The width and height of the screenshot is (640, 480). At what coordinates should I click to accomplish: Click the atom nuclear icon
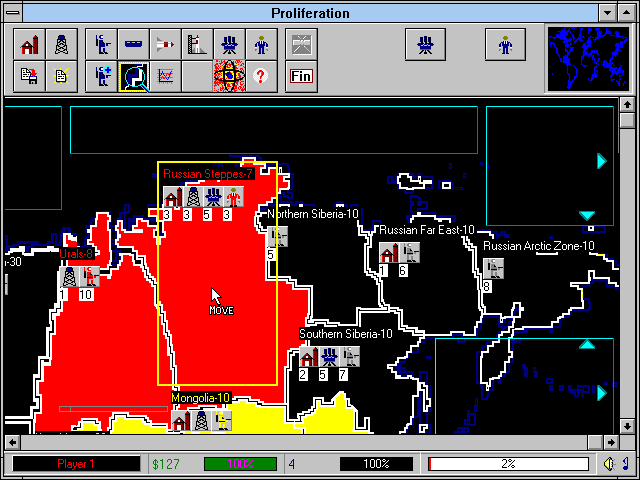[x=229, y=76]
